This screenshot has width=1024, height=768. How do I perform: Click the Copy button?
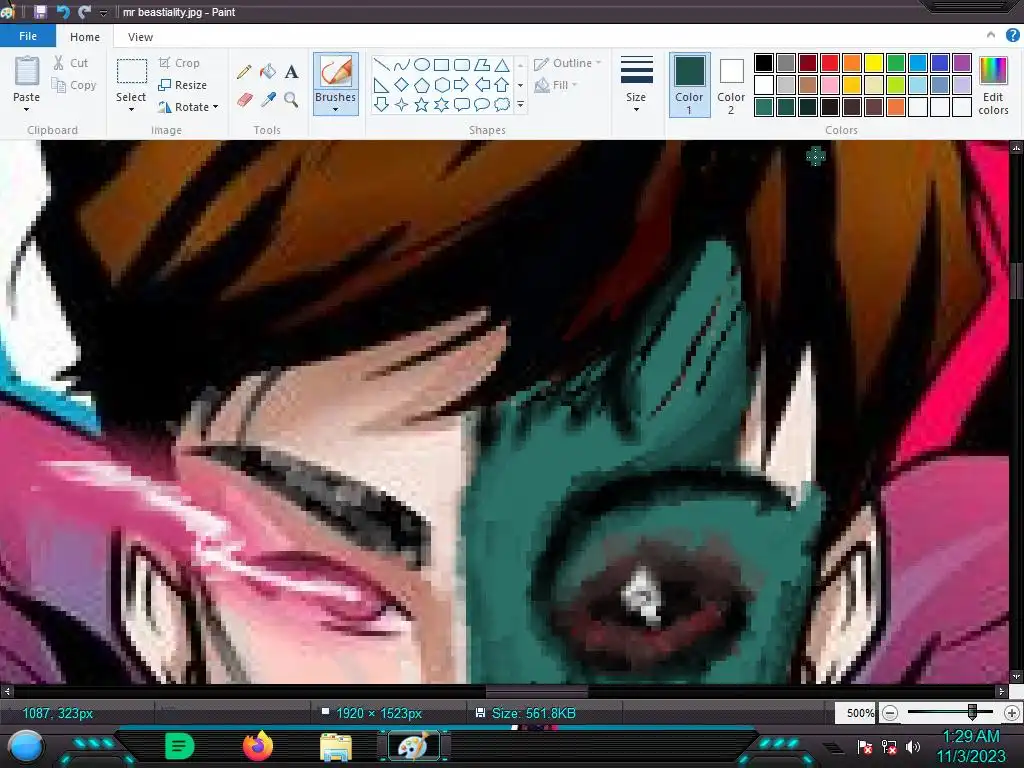click(x=74, y=85)
